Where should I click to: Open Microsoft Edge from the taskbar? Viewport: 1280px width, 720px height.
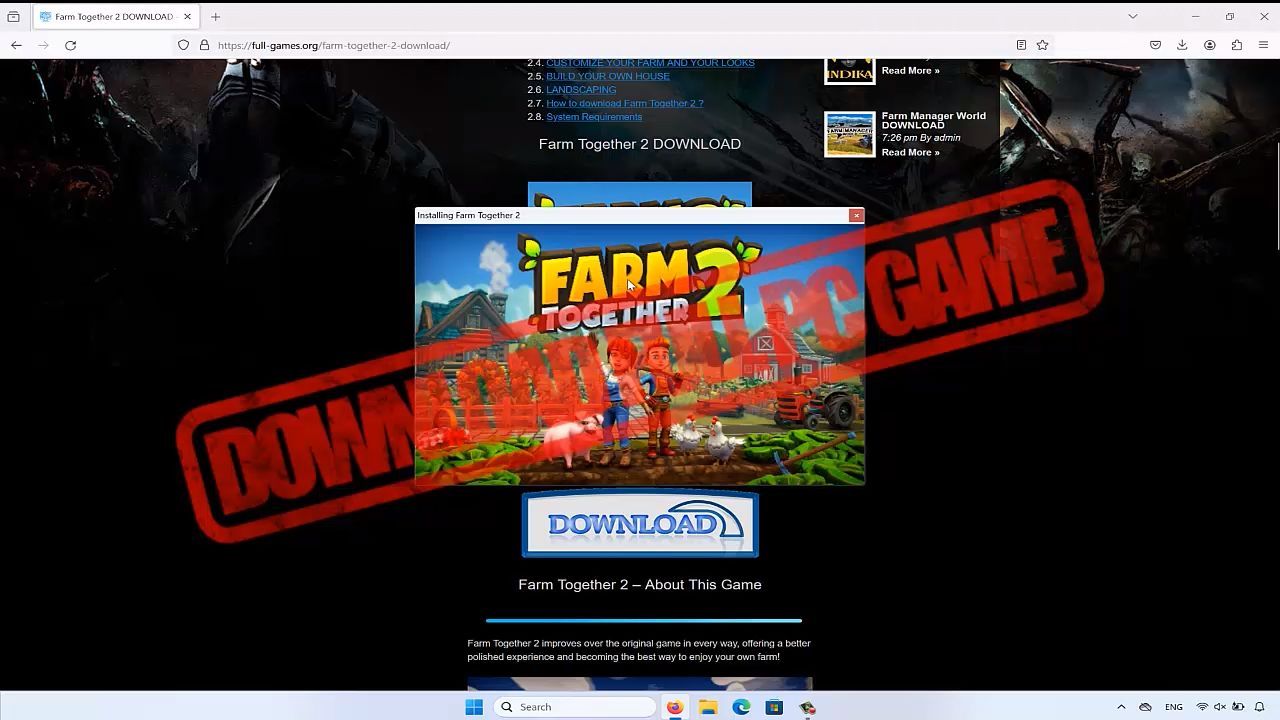[x=741, y=707]
